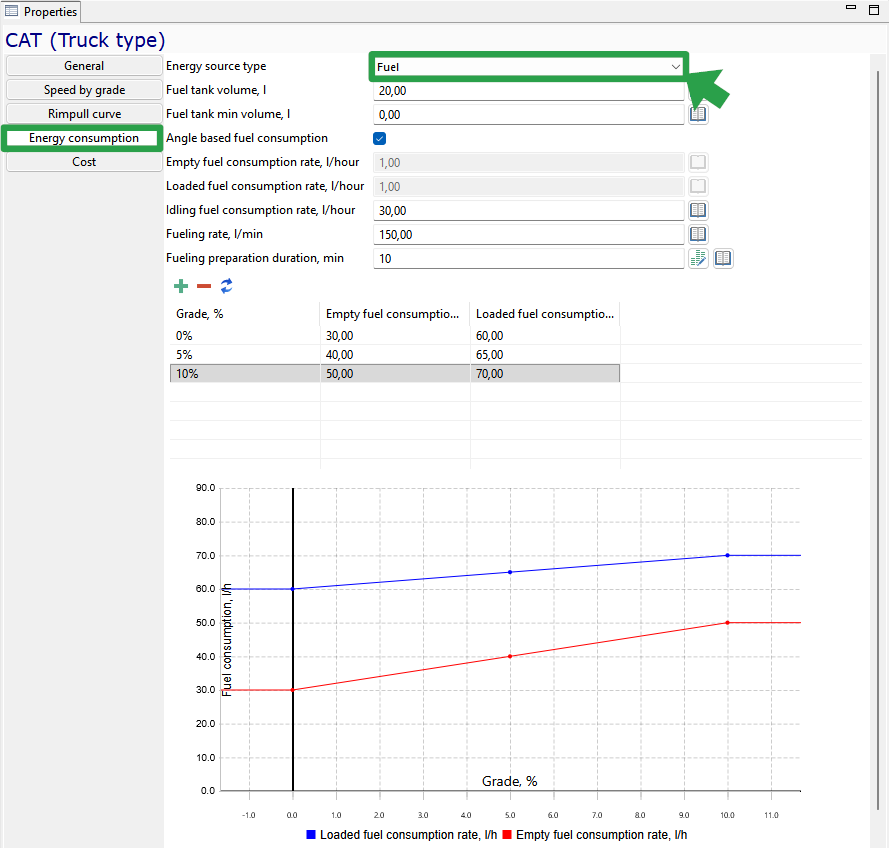Switch to the Speed by grade tab

pos(84,90)
